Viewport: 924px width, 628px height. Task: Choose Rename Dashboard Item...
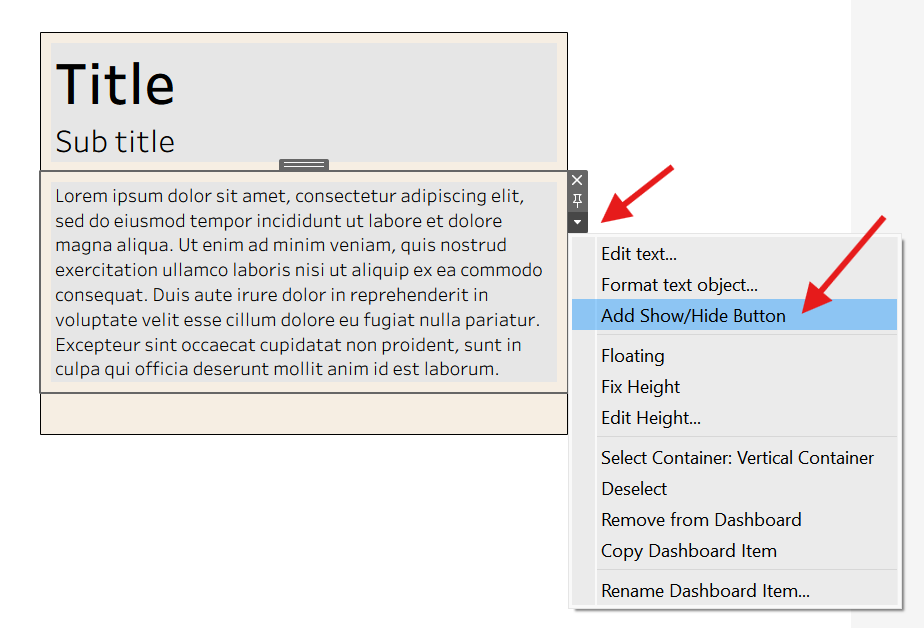click(705, 591)
